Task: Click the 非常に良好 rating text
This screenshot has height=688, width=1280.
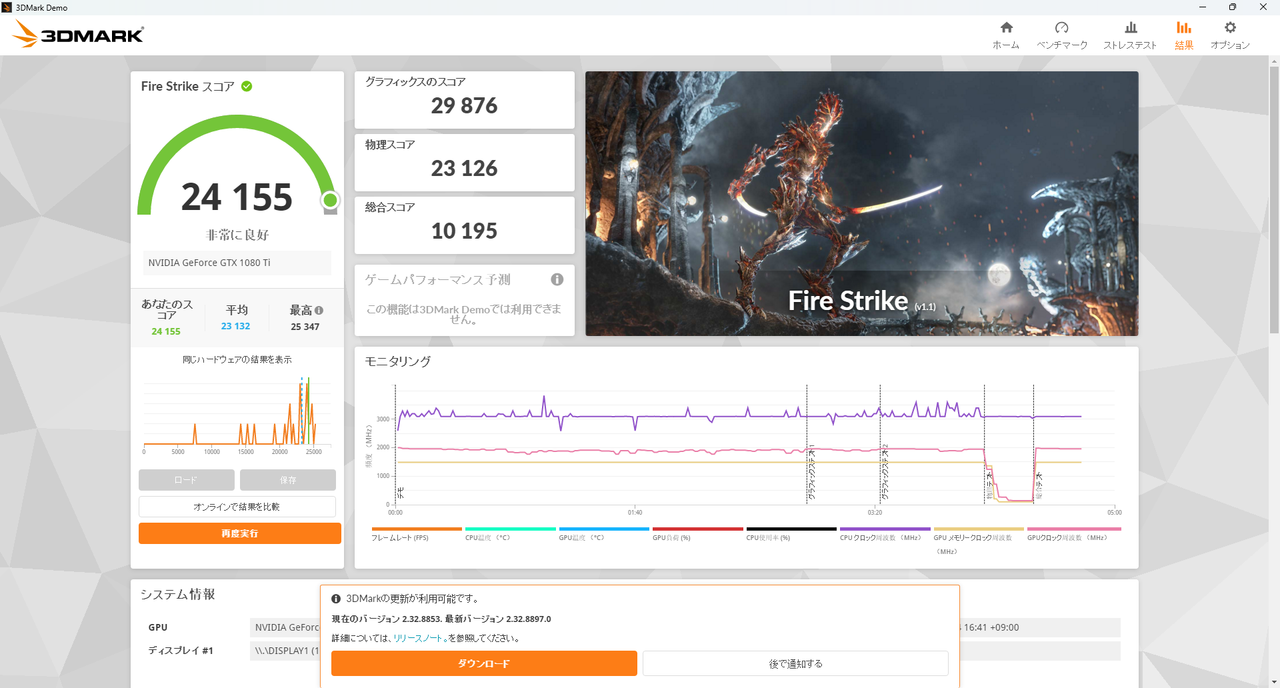Action: (x=237, y=235)
